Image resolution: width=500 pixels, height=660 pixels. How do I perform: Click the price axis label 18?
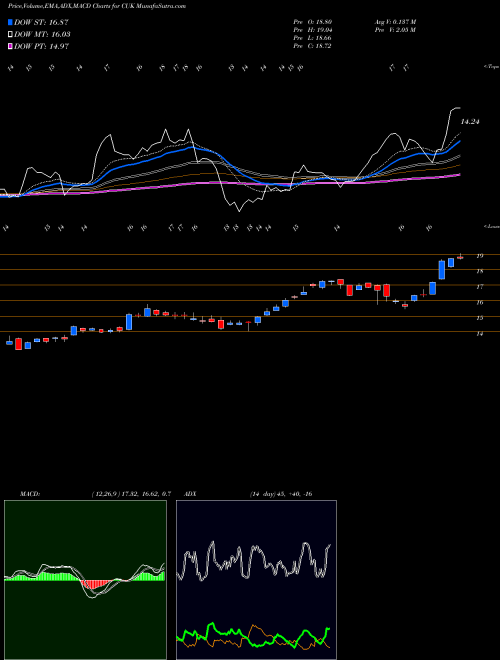(479, 271)
